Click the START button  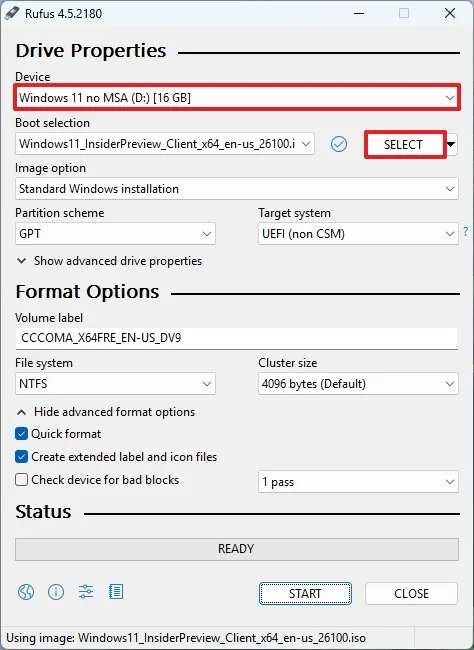point(305,594)
